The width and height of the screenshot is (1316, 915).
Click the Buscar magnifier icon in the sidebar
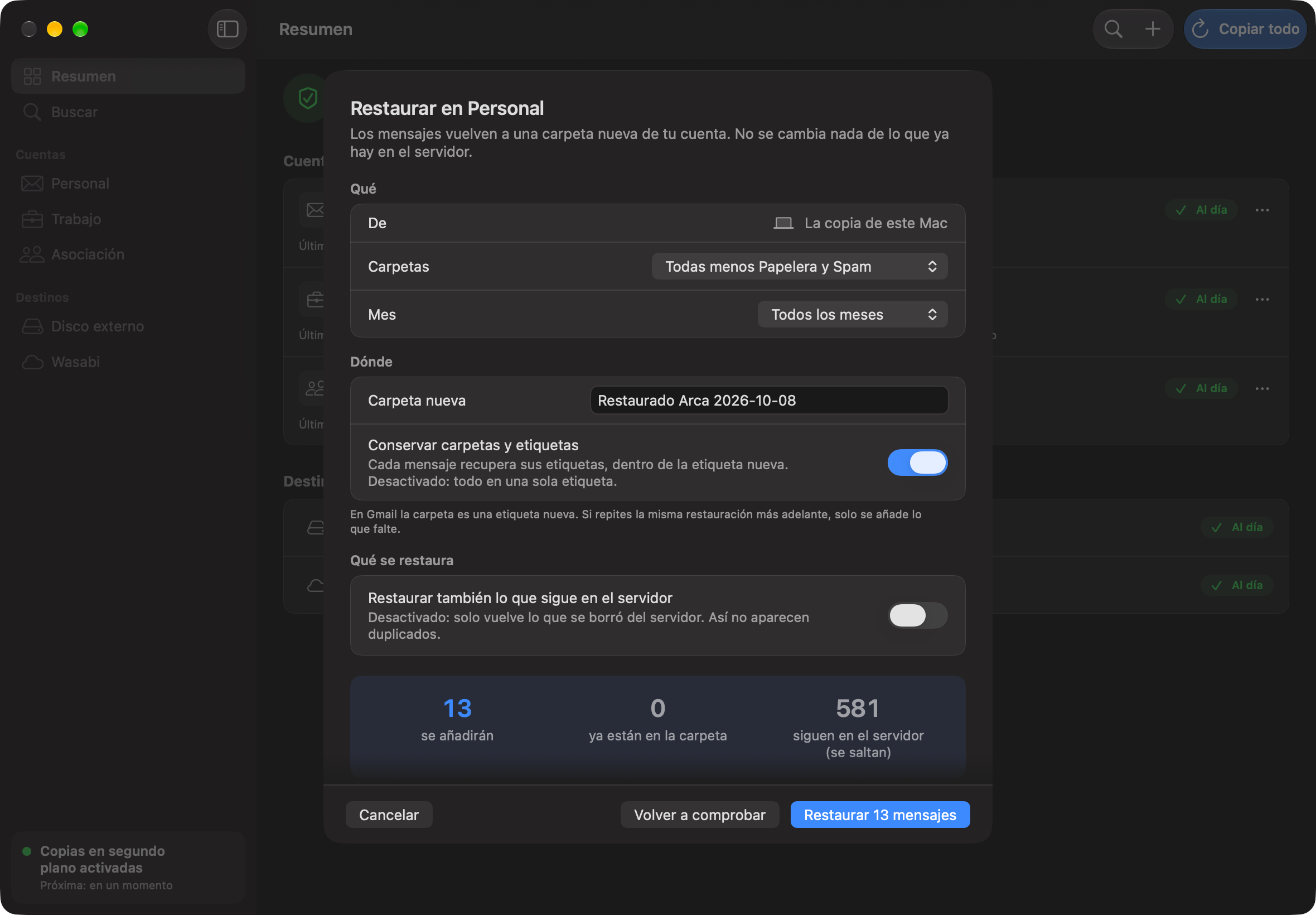coord(32,112)
